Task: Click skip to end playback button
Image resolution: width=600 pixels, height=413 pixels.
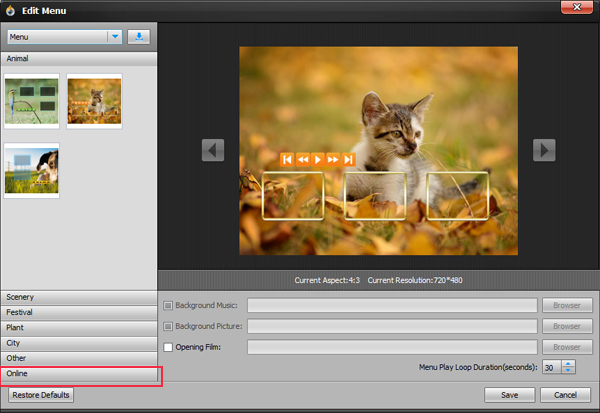Action: (348, 160)
